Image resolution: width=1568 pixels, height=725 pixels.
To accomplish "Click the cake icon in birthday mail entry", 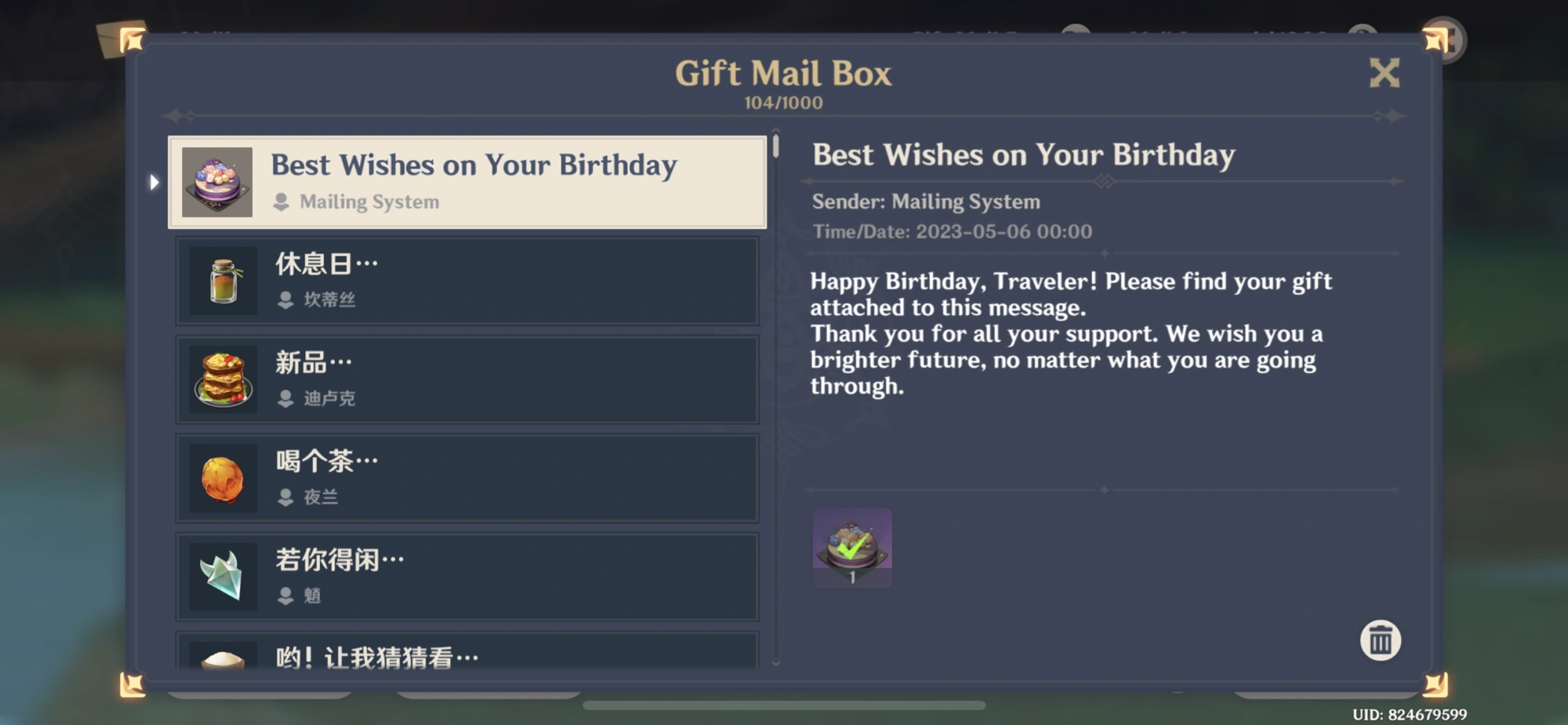I will pyautogui.click(x=217, y=183).
